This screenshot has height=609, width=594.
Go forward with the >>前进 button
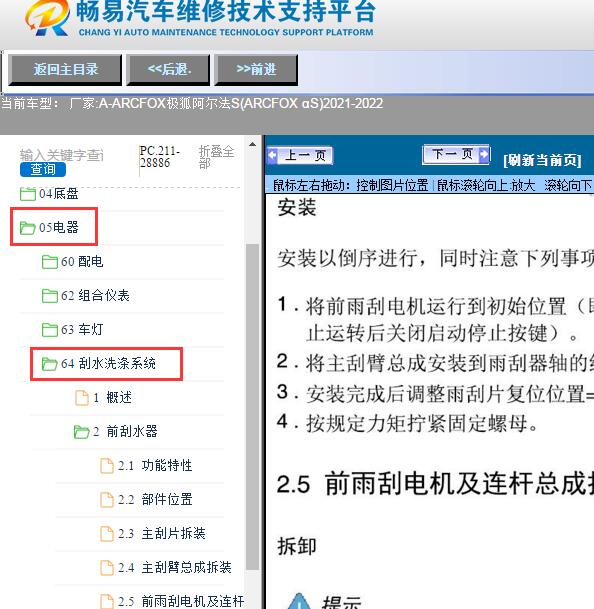(x=256, y=70)
